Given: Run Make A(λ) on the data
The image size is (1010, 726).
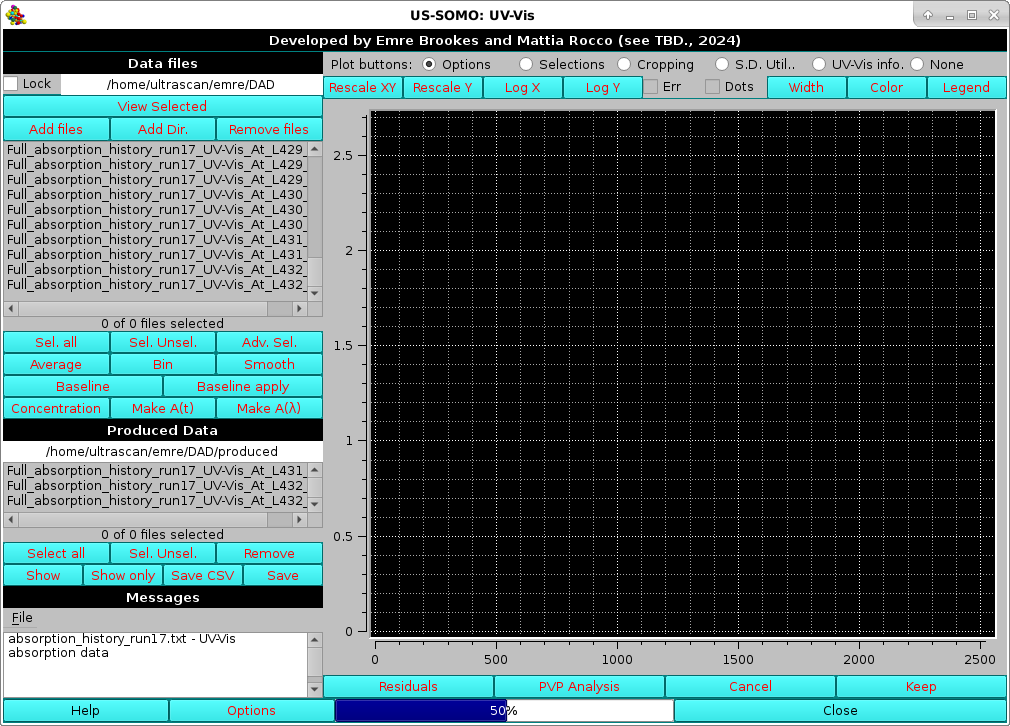Looking at the screenshot, I should 269,408.
